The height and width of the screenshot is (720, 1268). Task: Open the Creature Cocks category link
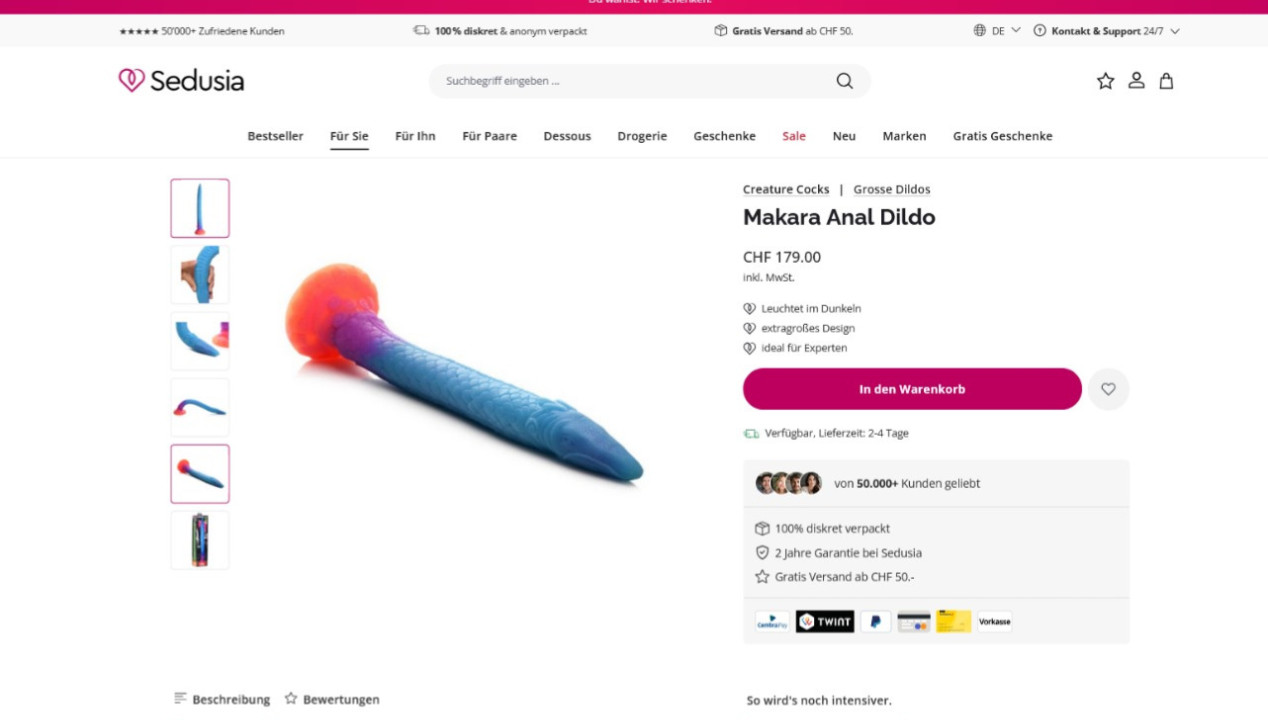click(785, 189)
